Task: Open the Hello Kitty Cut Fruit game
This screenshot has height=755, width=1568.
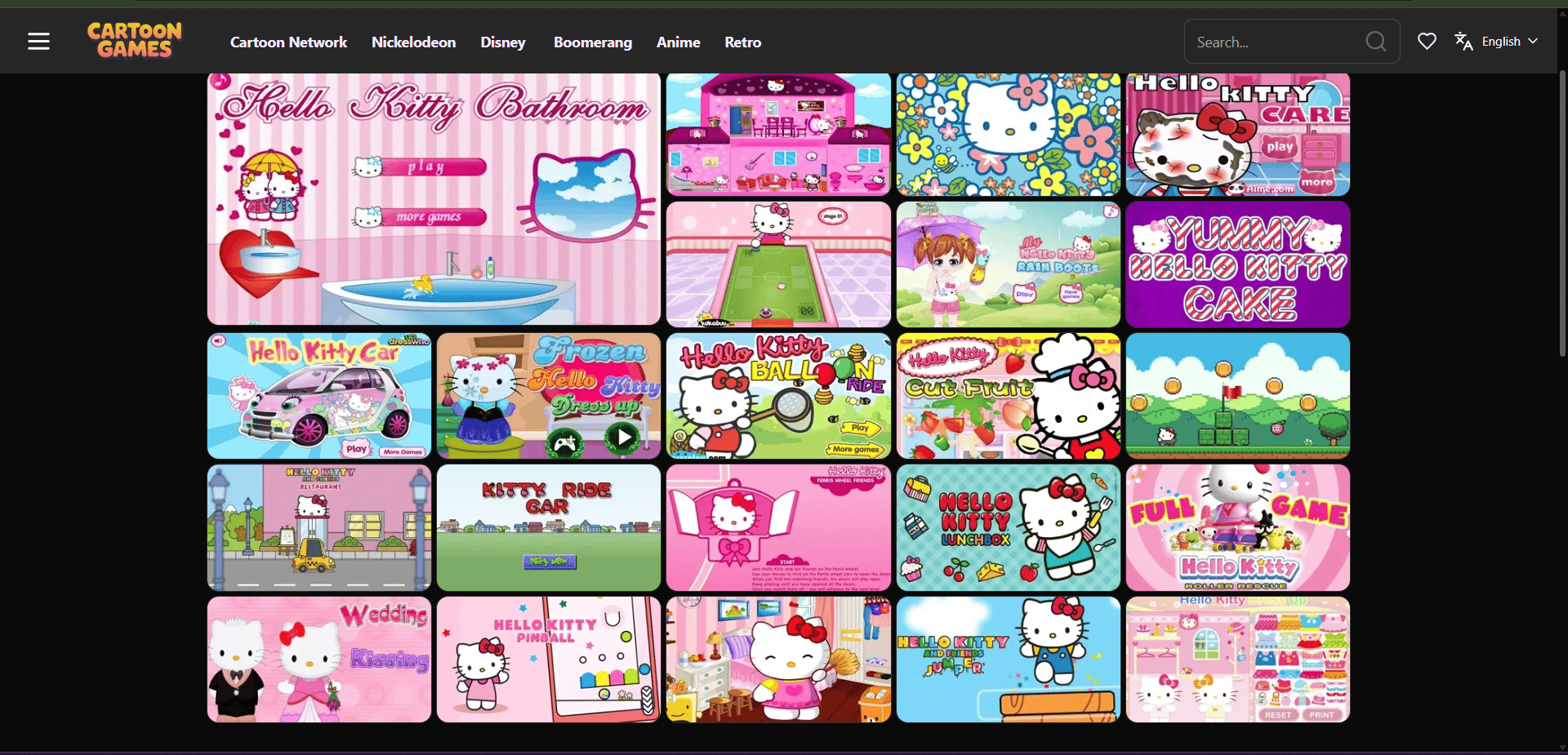Action: (1009, 396)
